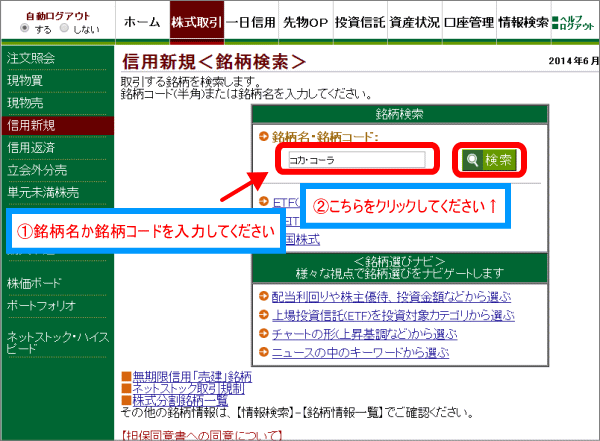Switch to the 先物OP tab
Screen dimensions: 600x441
306,22
